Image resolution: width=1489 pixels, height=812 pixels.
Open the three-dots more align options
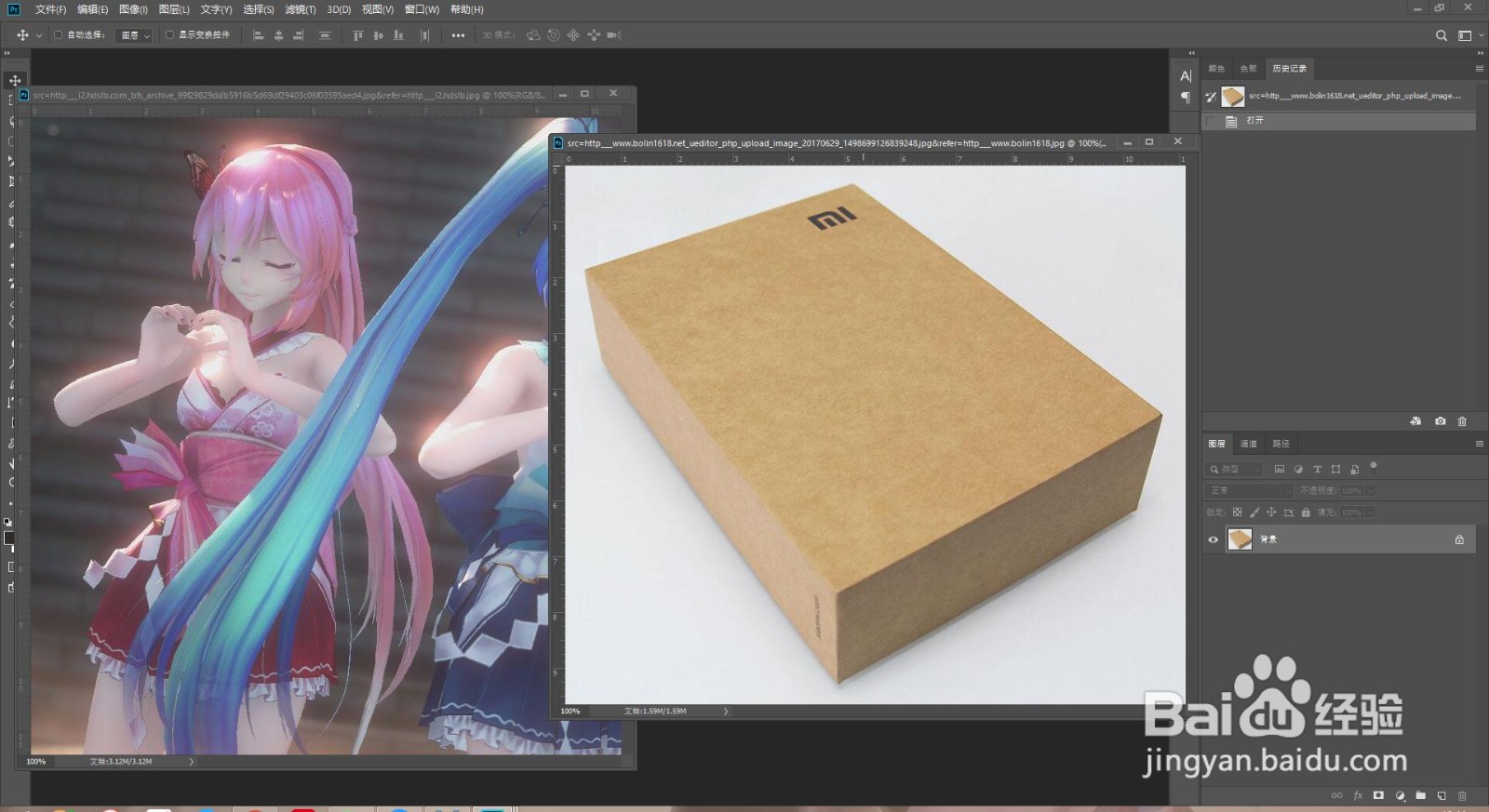(x=458, y=35)
